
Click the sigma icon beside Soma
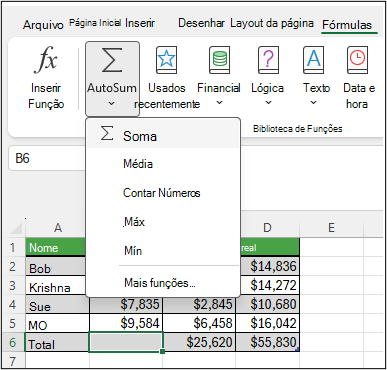(107, 133)
